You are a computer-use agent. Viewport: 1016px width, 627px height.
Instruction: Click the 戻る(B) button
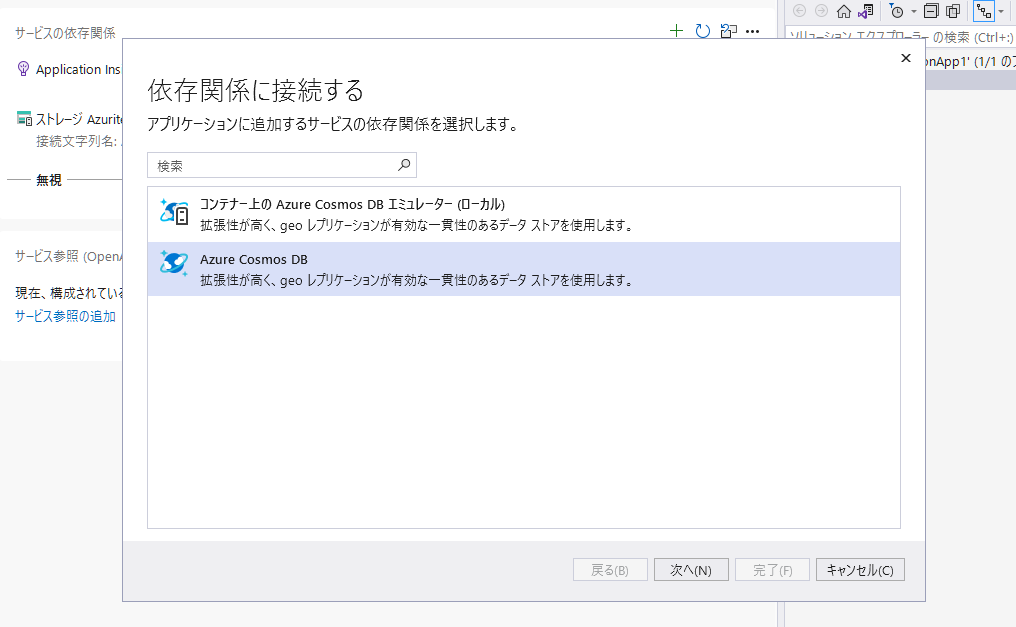pyautogui.click(x=610, y=570)
